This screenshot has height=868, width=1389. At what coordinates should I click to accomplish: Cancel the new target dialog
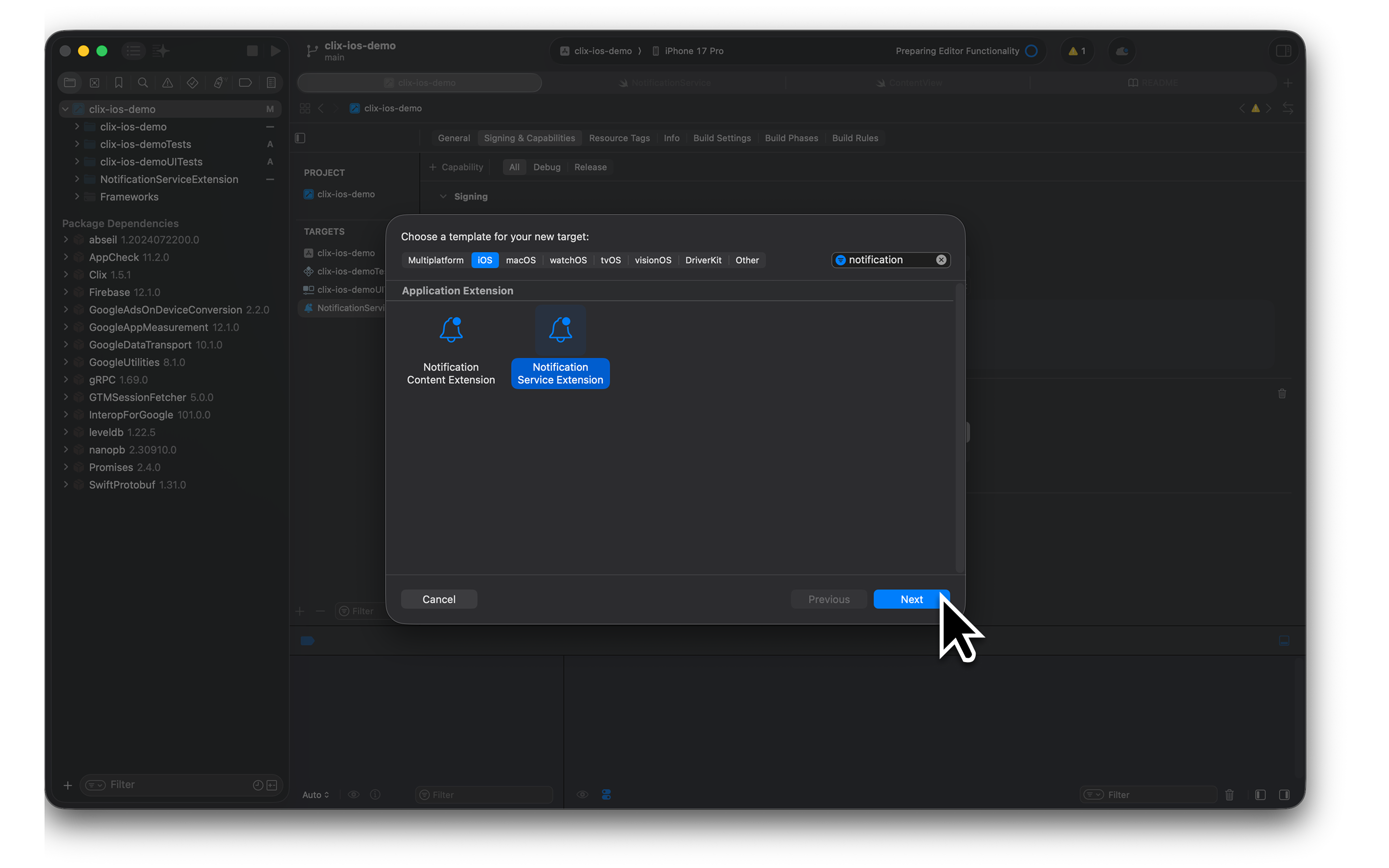coord(438,599)
